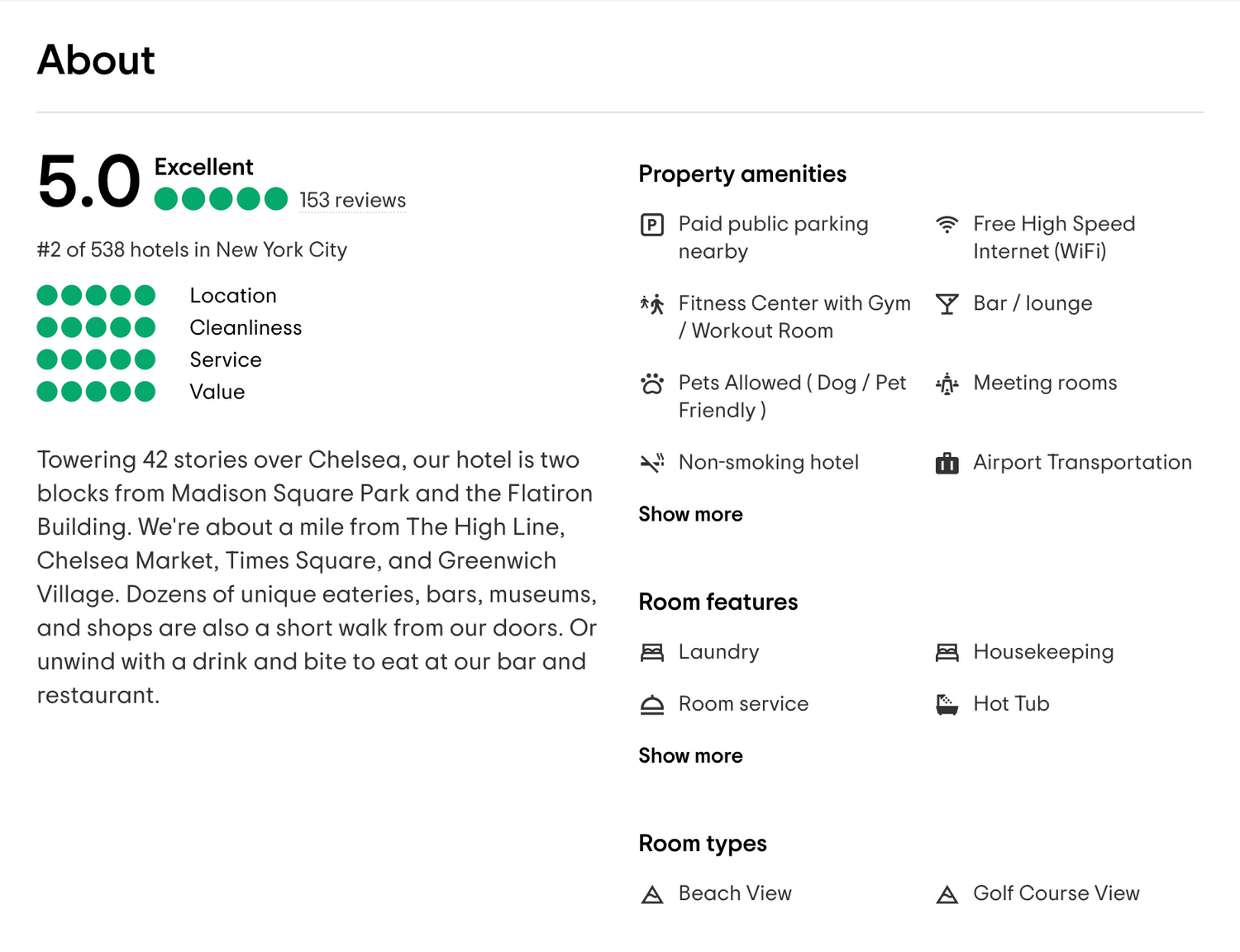Viewport: 1240px width, 952px height.
Task: Click the Non-smoking hotel icon
Action: point(652,463)
